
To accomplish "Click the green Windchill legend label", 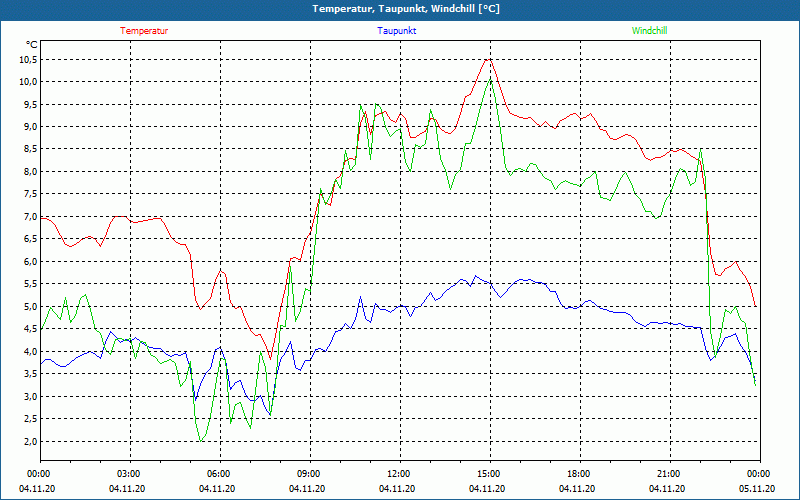I will tap(649, 31).
